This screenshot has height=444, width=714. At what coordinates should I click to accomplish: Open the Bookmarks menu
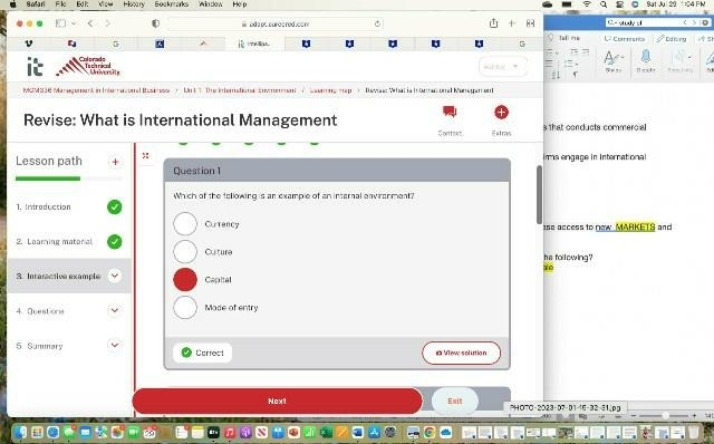pyautogui.click(x=171, y=4)
